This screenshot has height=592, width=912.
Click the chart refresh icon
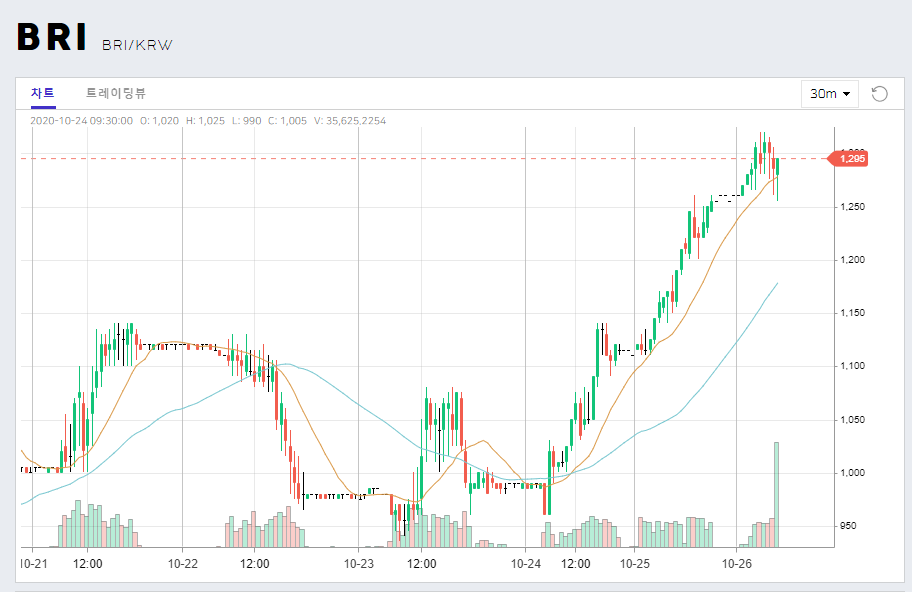click(x=879, y=94)
